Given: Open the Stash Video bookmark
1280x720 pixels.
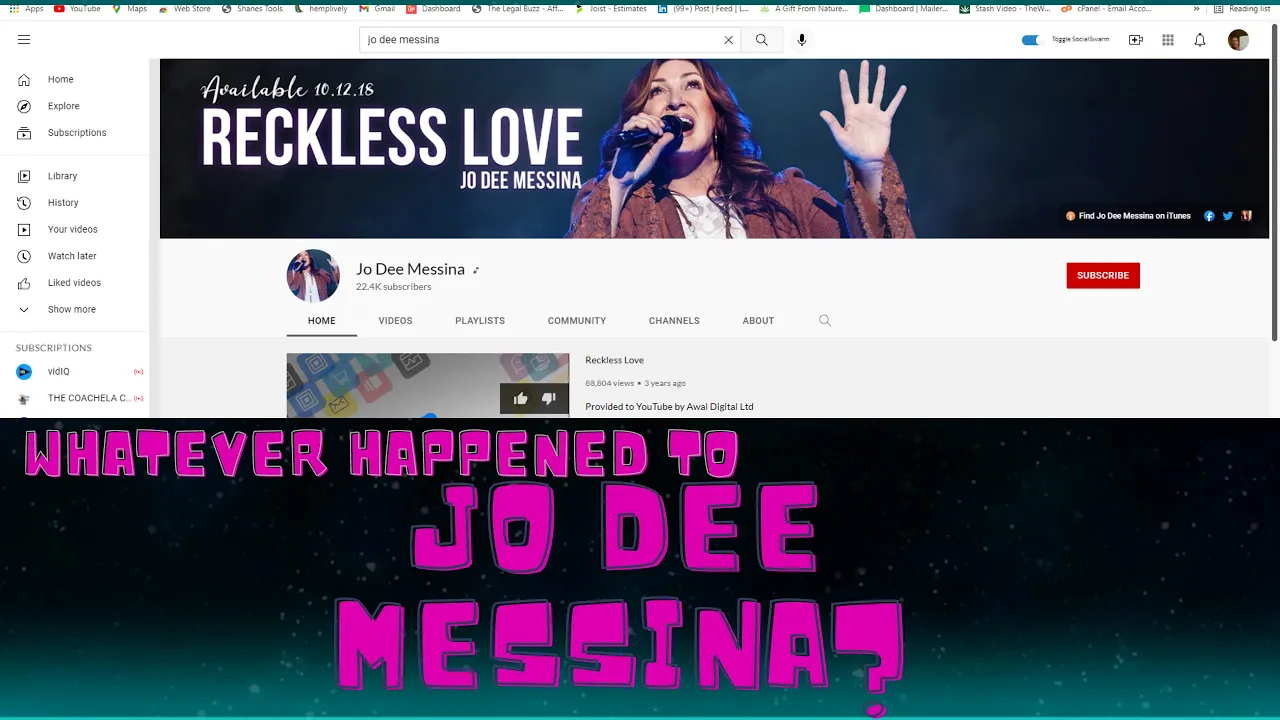Looking at the screenshot, I should coord(1004,9).
